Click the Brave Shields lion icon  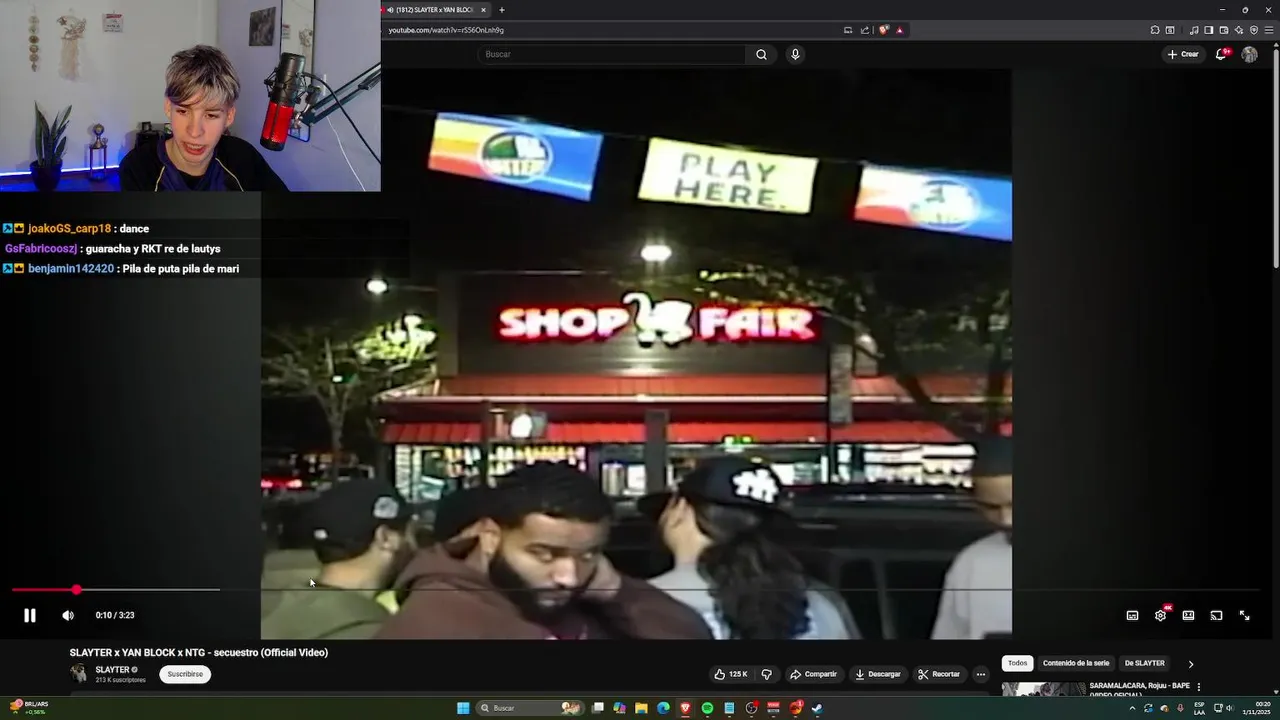[x=884, y=30]
